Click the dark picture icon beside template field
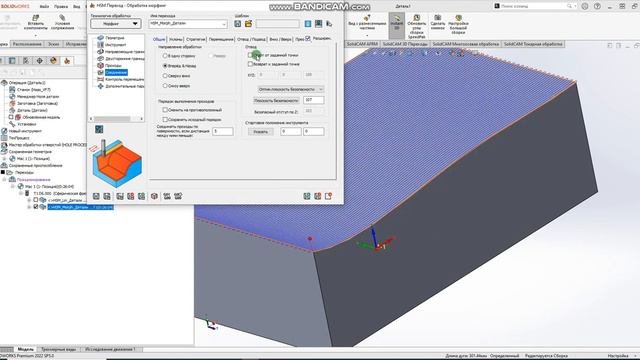 318,24
